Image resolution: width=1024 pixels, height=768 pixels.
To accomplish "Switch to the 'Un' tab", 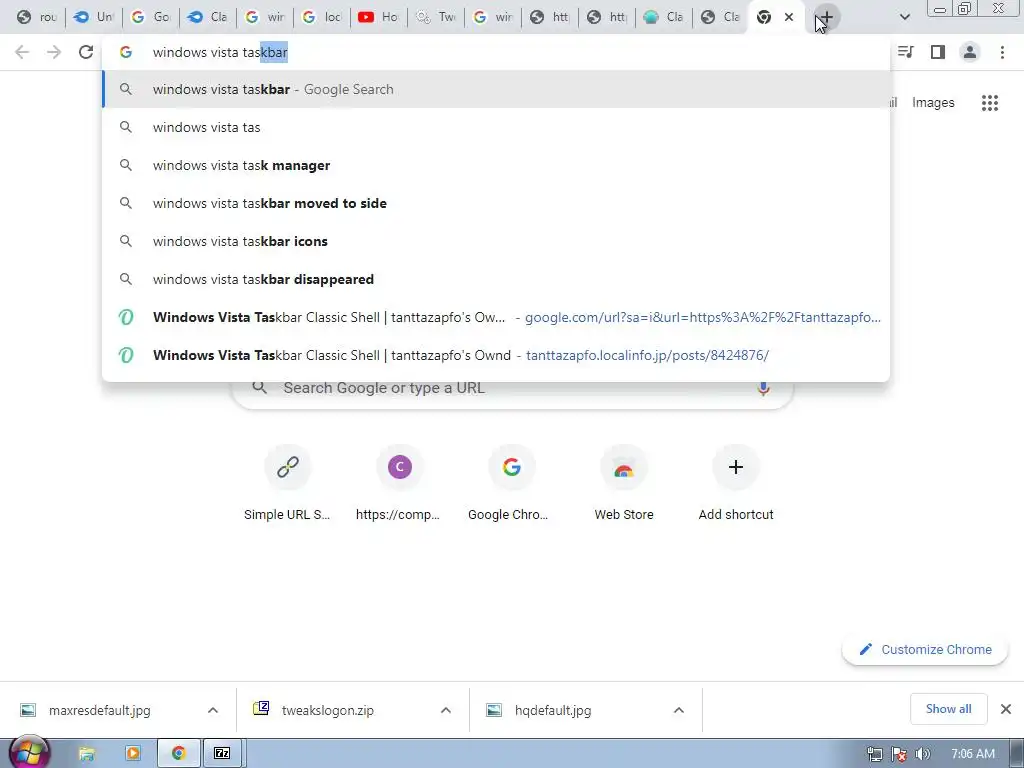I will pos(93,17).
